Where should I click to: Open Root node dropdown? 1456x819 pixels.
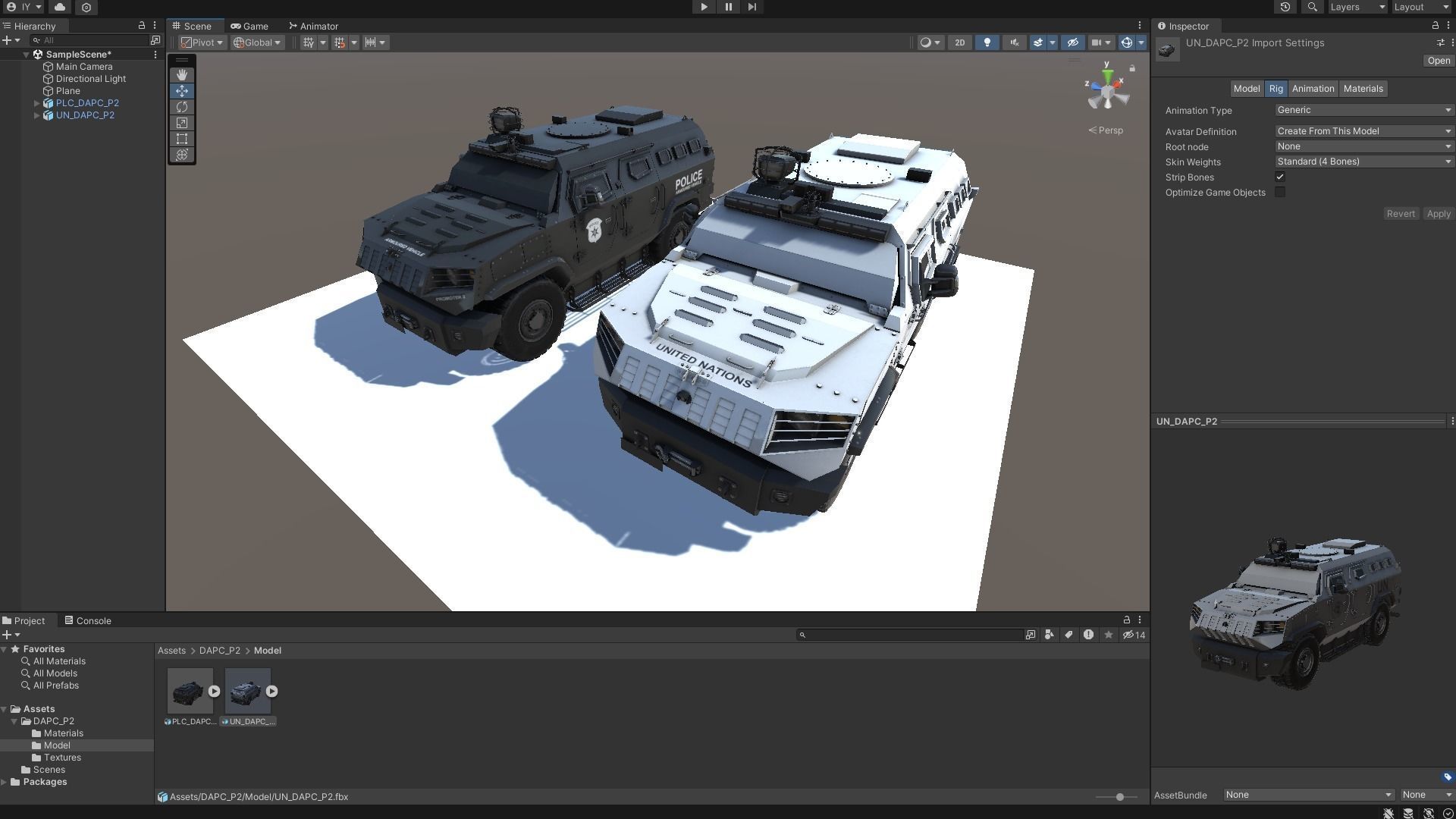point(1363,146)
